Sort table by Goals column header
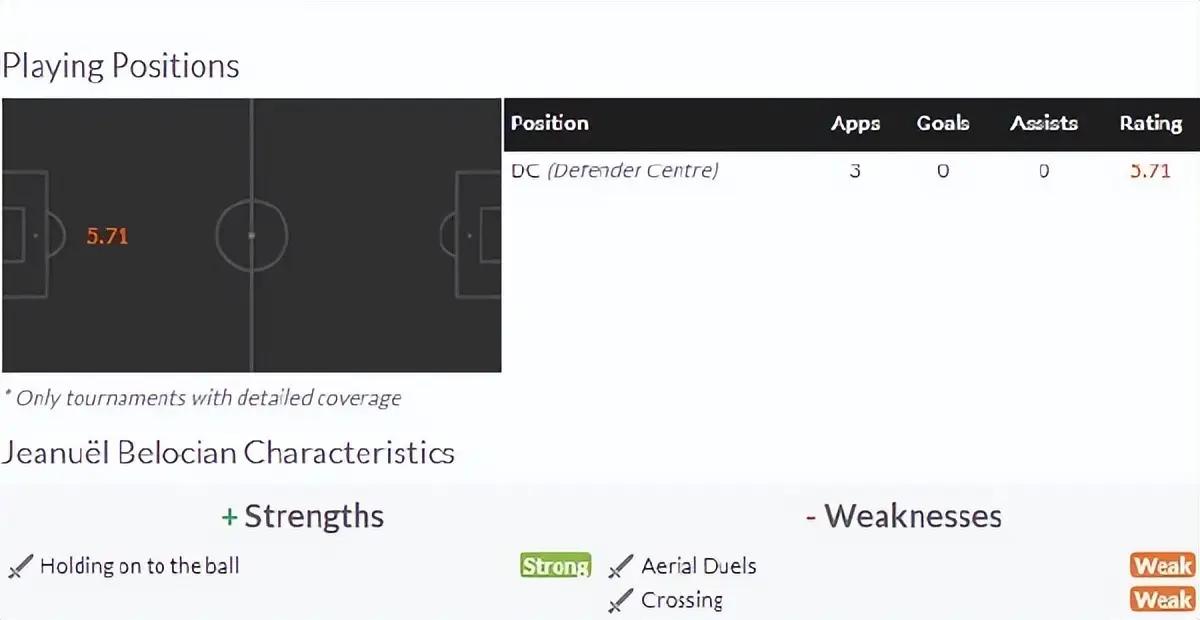 click(943, 123)
